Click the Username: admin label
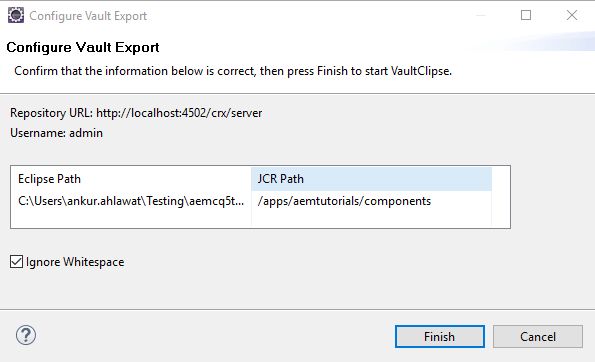Viewport: 595px width, 362px height. coord(57,133)
